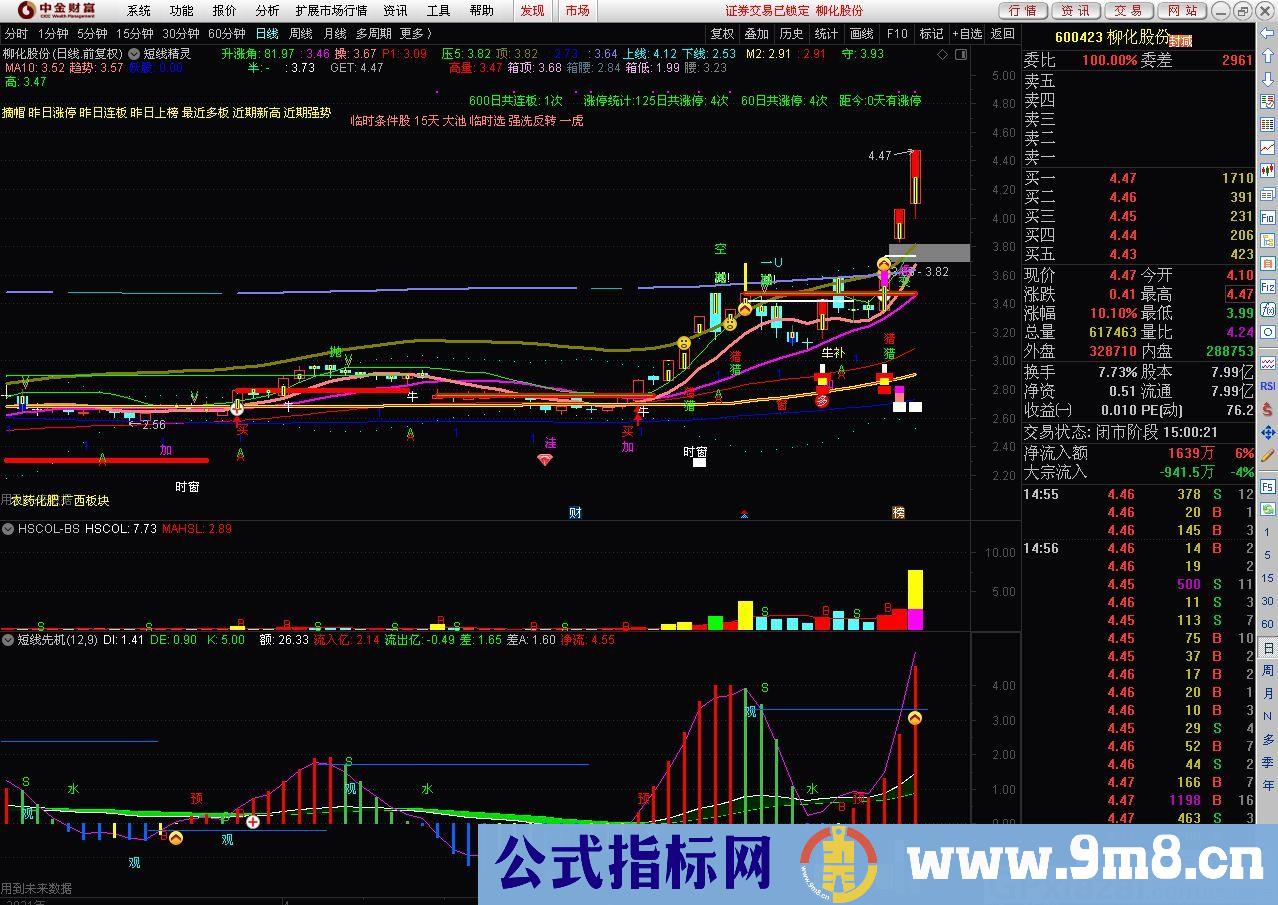
Task: Open the quote list icon in the right sidebar
Action: [x=1267, y=101]
